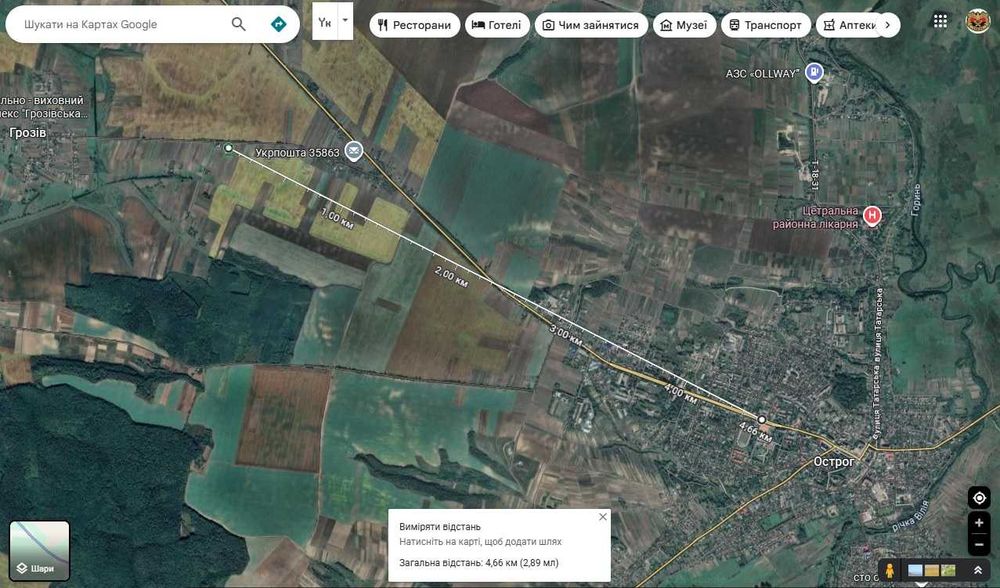Click the search magnifier icon
1000x588 pixels.
point(239,24)
